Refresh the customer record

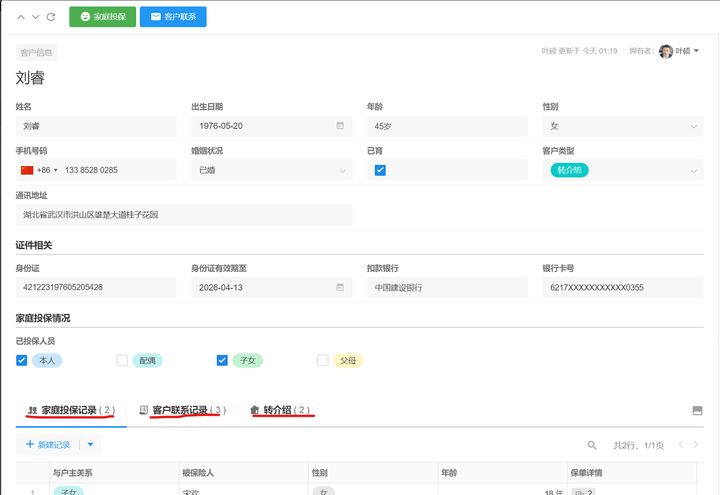click(x=51, y=17)
